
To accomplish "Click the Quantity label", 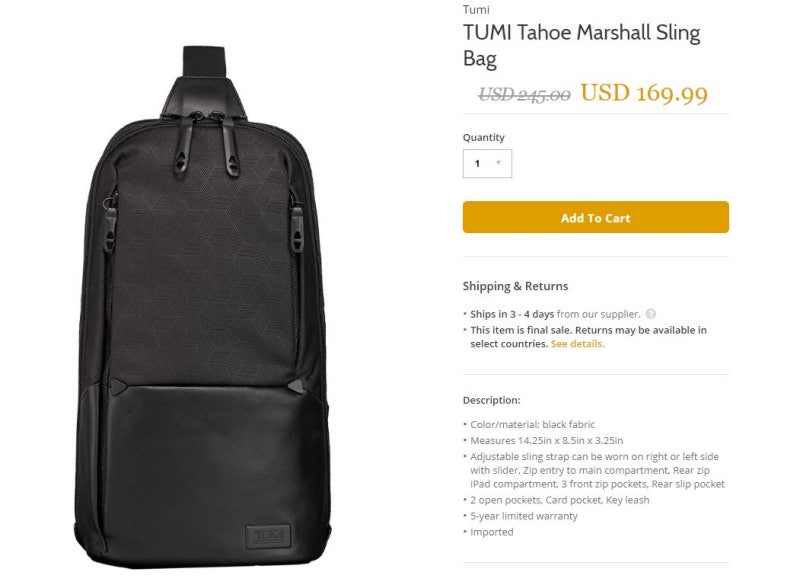I will pyautogui.click(x=483, y=137).
